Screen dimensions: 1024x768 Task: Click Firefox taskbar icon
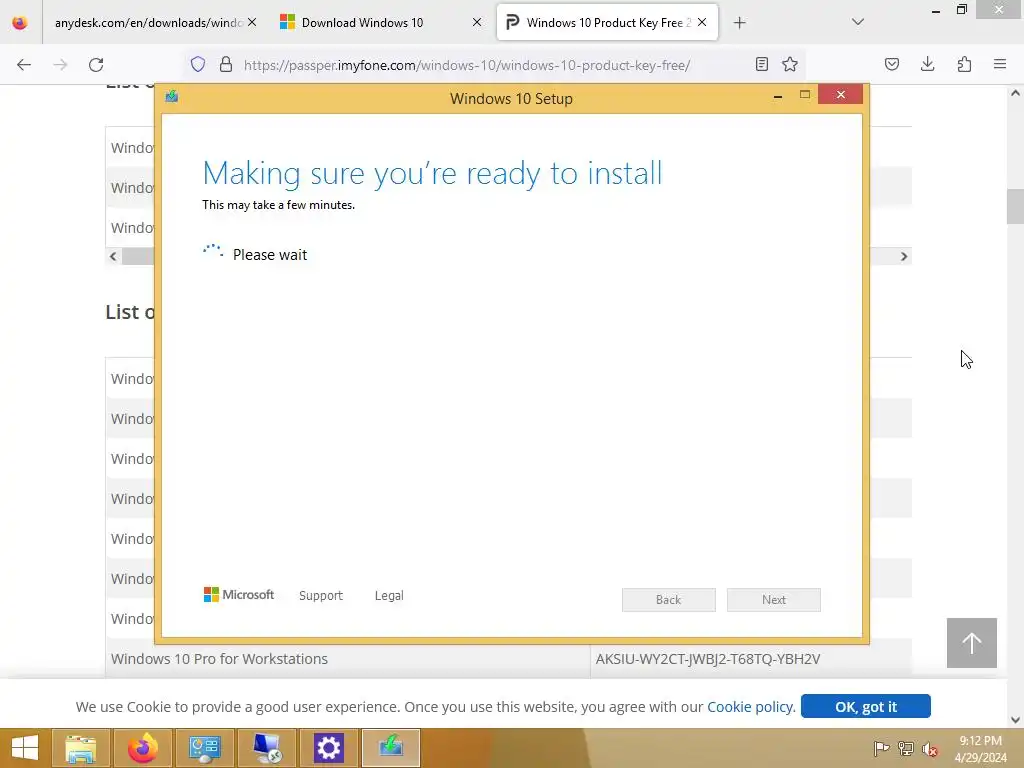[143, 748]
